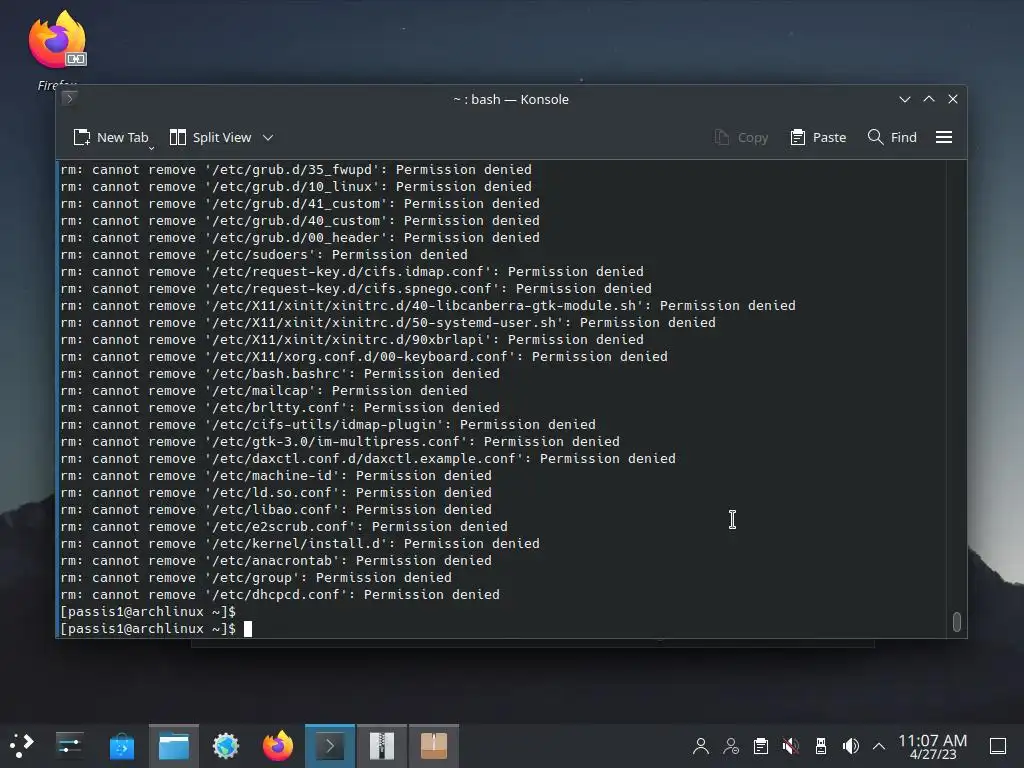Launch Discover software center from taskbar
1024x768 pixels.
(121, 746)
